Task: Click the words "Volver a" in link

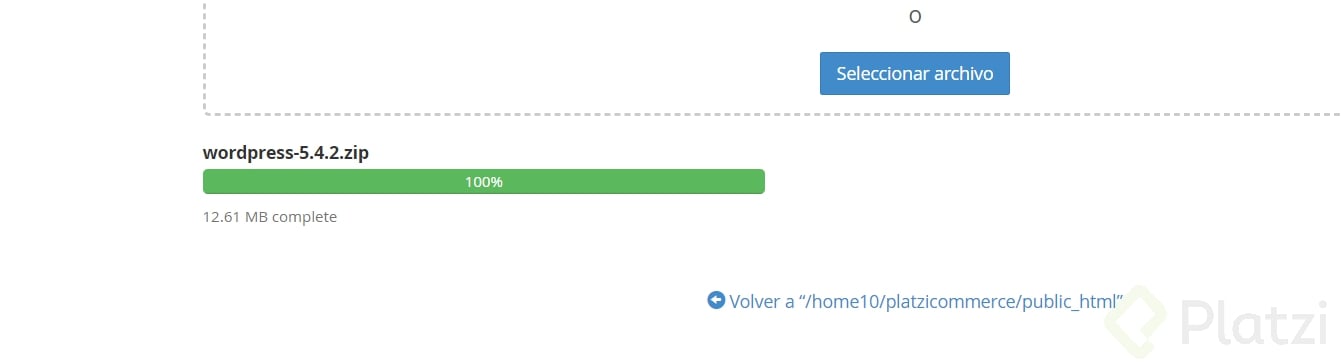Action: point(762,301)
